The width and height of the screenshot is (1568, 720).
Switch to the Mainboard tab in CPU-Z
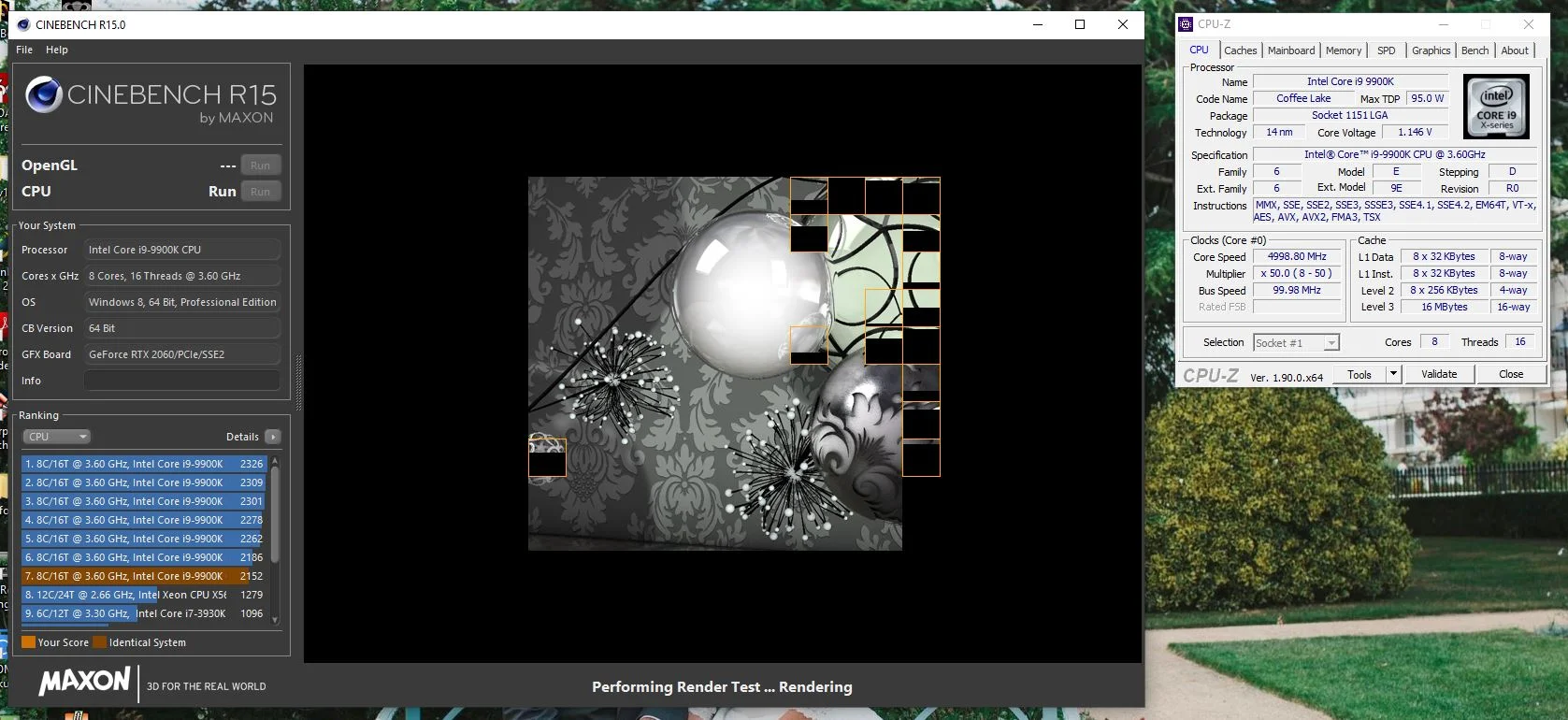tap(1290, 50)
